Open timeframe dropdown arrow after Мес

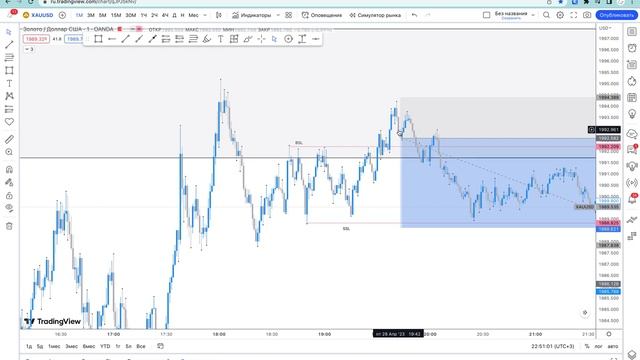pos(205,15)
